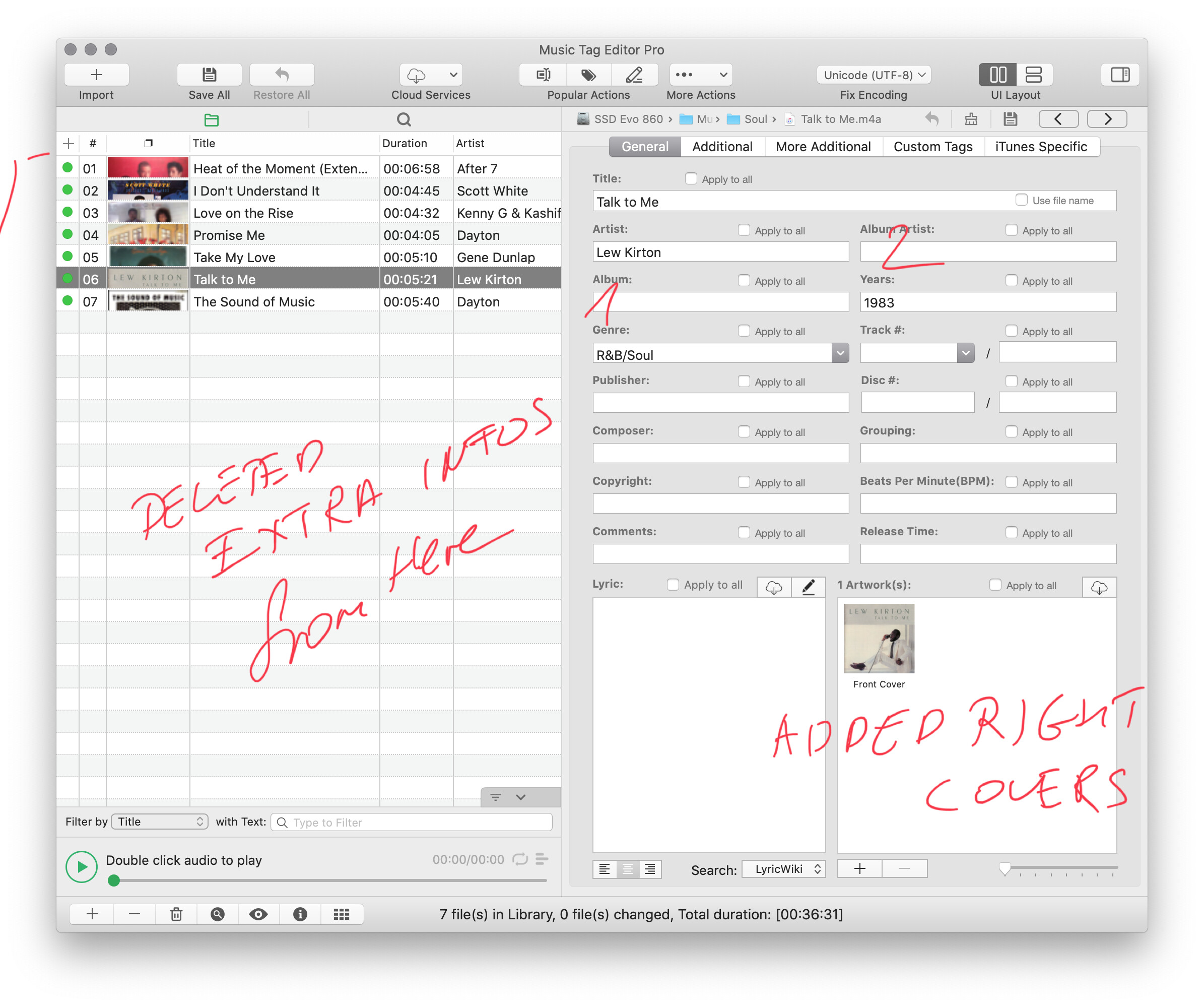
Task: Click the lyric edit pencil icon
Action: coord(808,587)
